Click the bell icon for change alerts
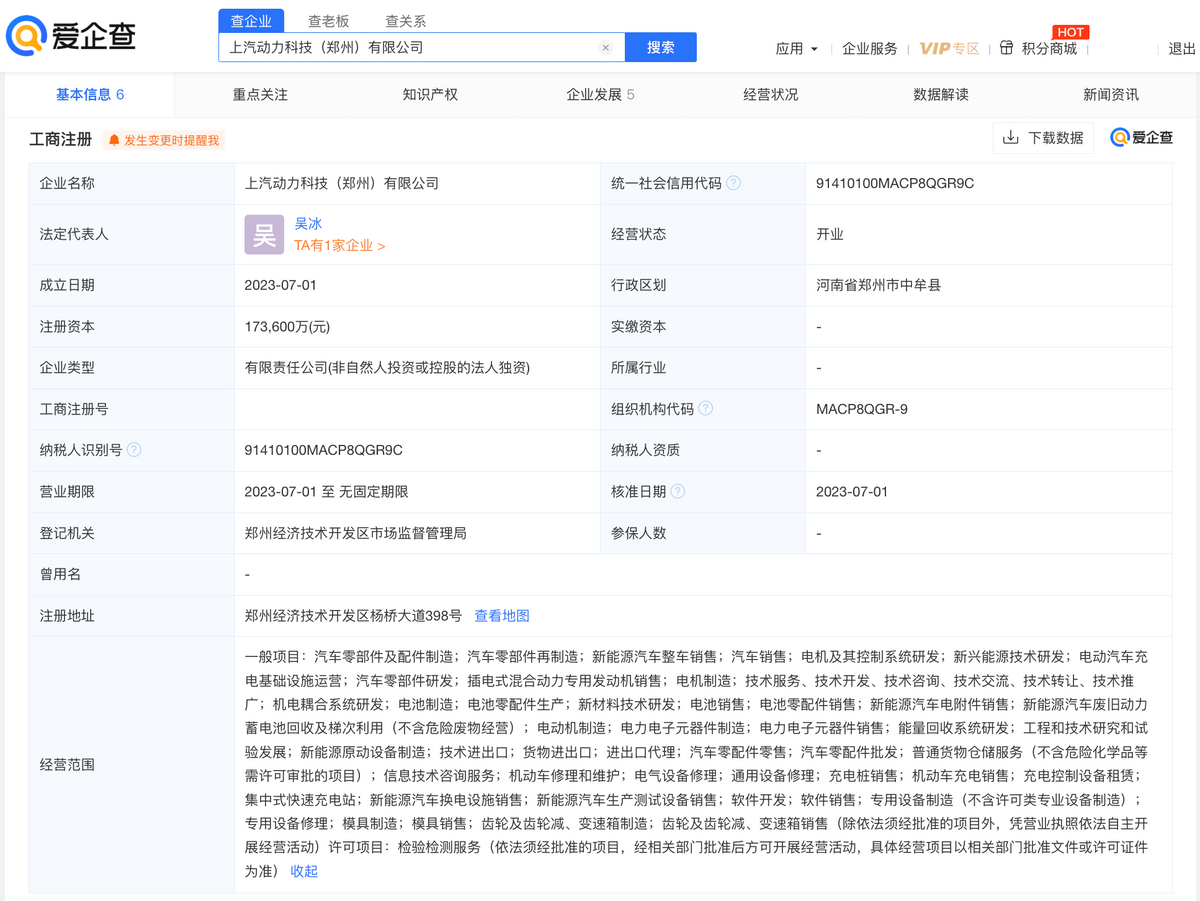 (114, 140)
